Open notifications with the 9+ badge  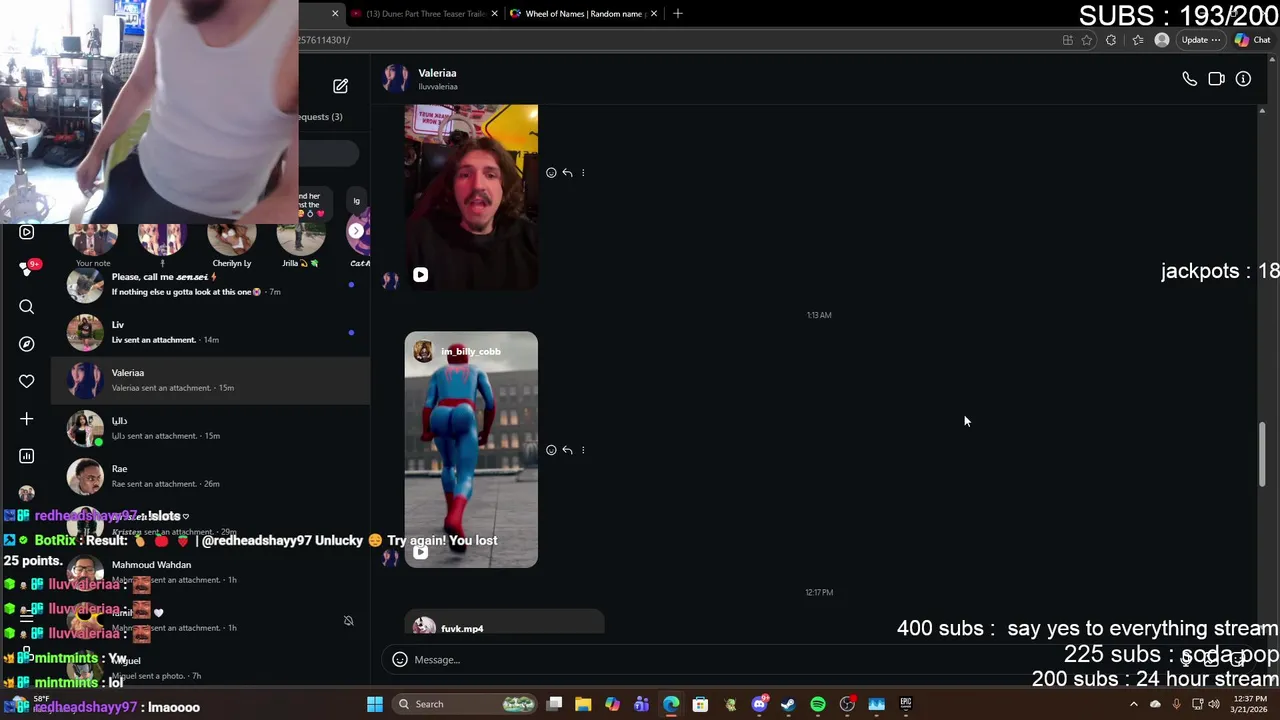(29, 268)
